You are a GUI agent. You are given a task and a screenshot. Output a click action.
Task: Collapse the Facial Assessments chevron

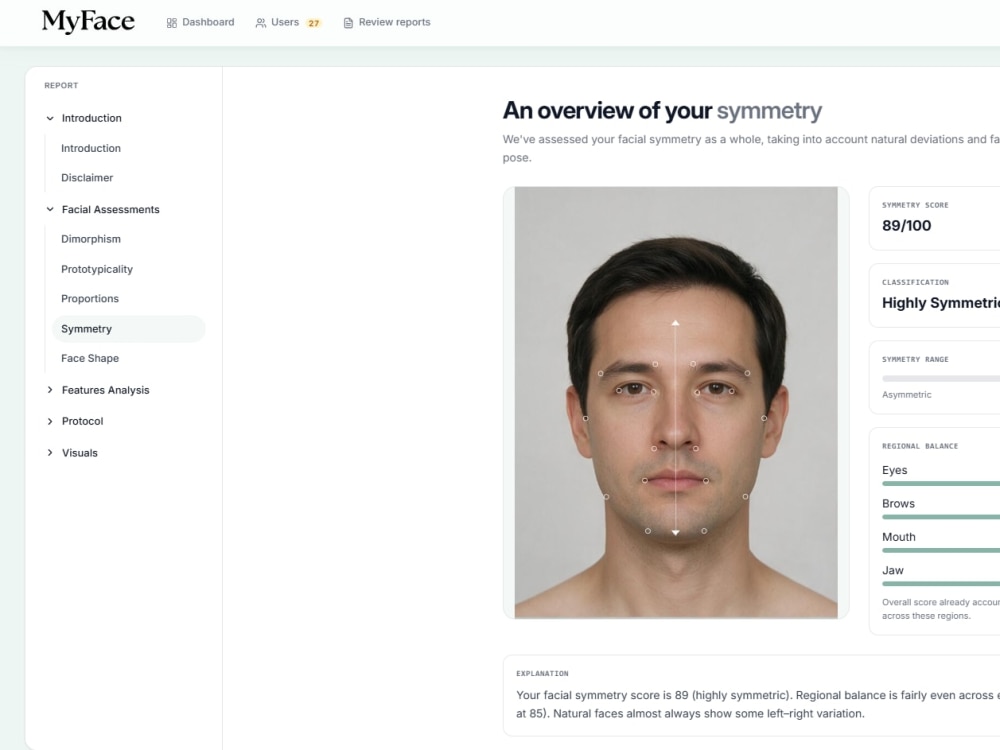pyautogui.click(x=50, y=209)
